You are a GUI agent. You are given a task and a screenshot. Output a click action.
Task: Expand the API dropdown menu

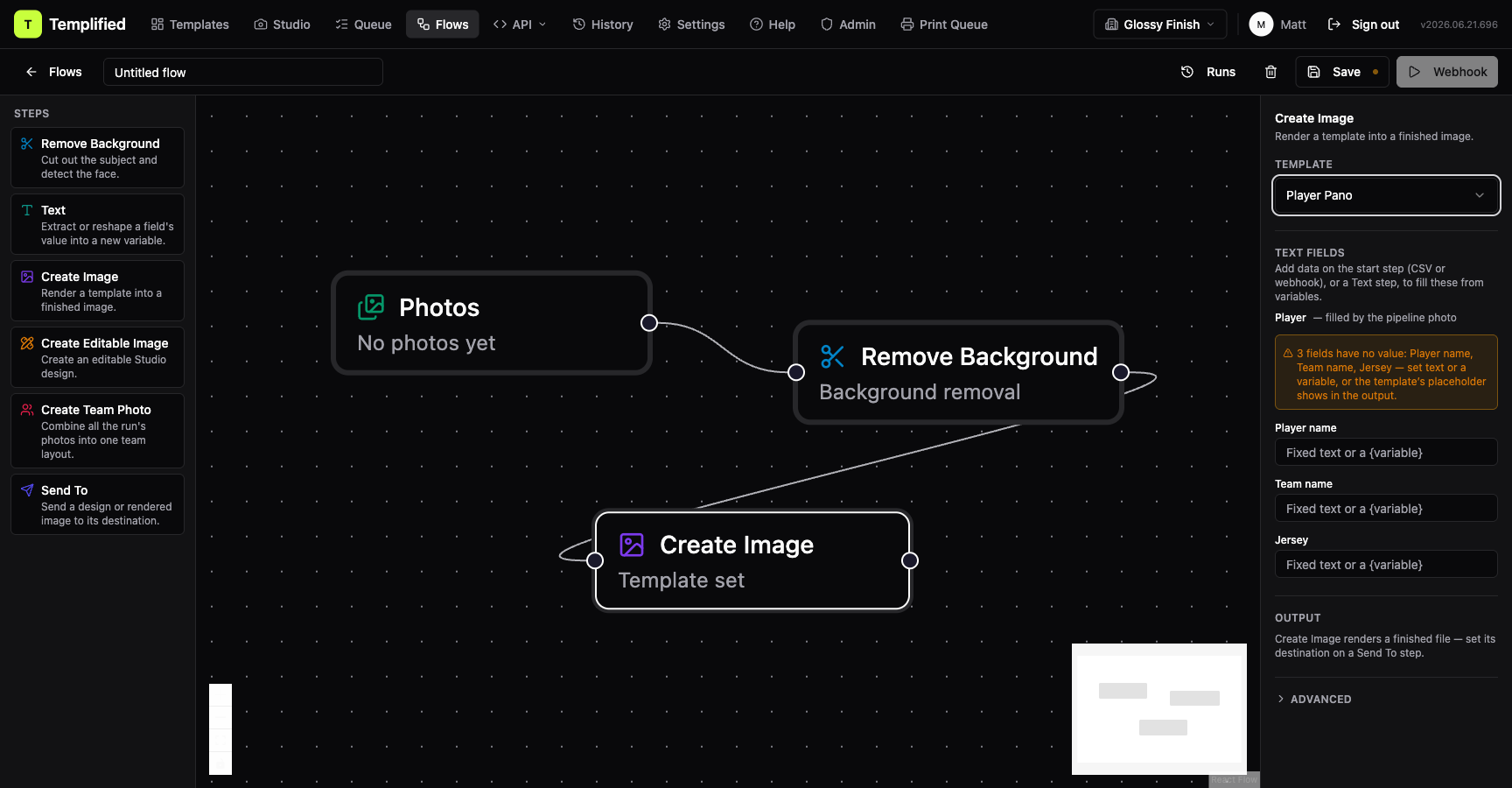[520, 25]
